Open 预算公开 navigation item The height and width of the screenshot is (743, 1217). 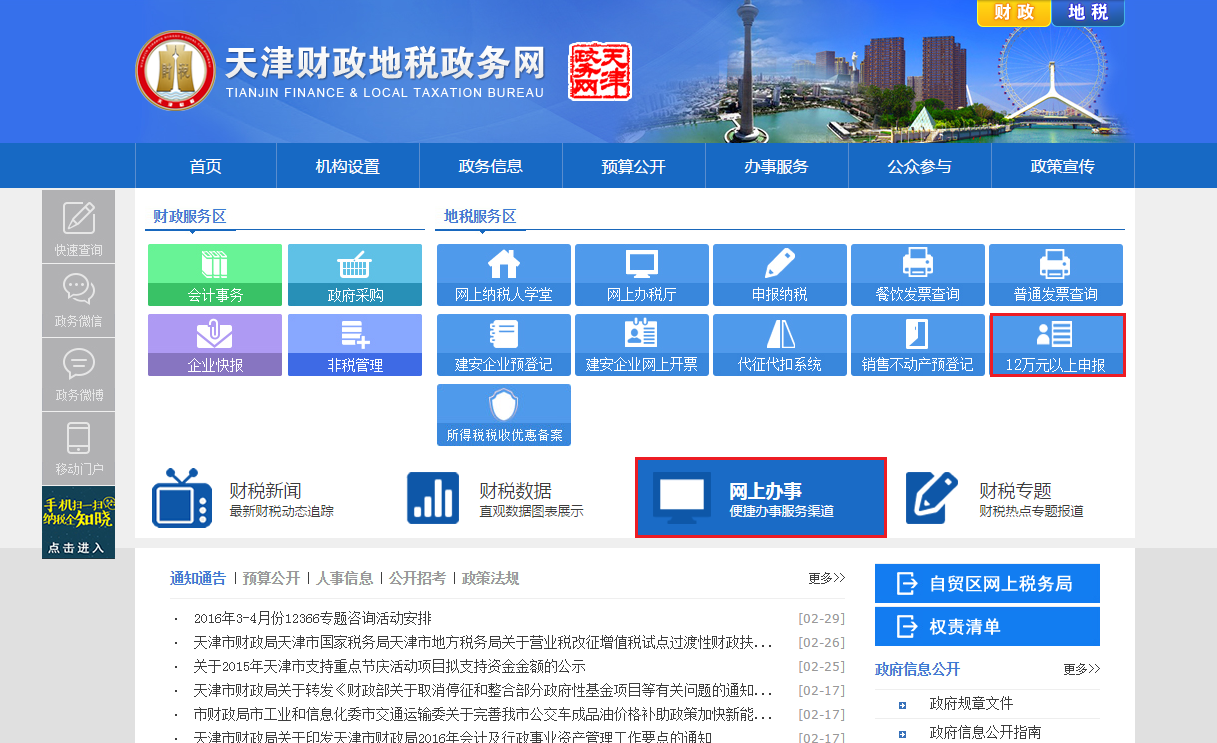(634, 166)
